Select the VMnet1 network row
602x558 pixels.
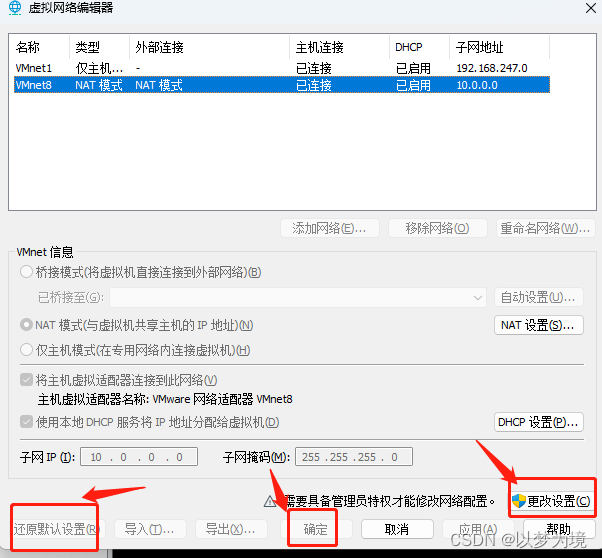(x=282, y=68)
